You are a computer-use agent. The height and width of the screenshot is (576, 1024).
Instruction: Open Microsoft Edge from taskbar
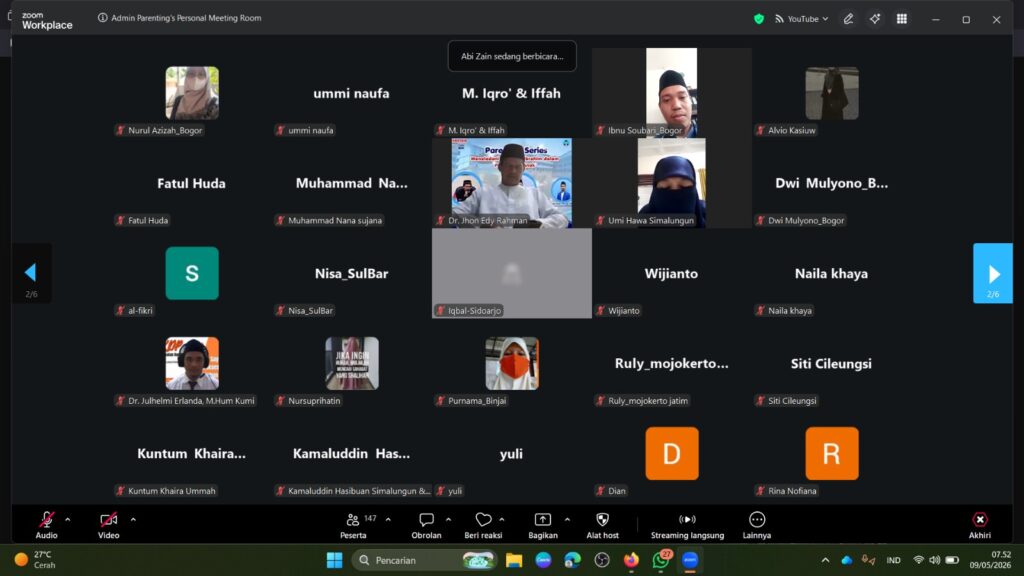(x=573, y=560)
